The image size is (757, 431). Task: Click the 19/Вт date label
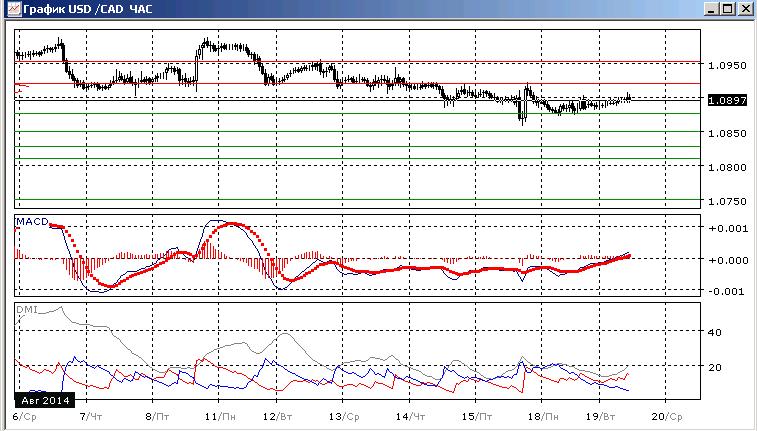[601, 417]
